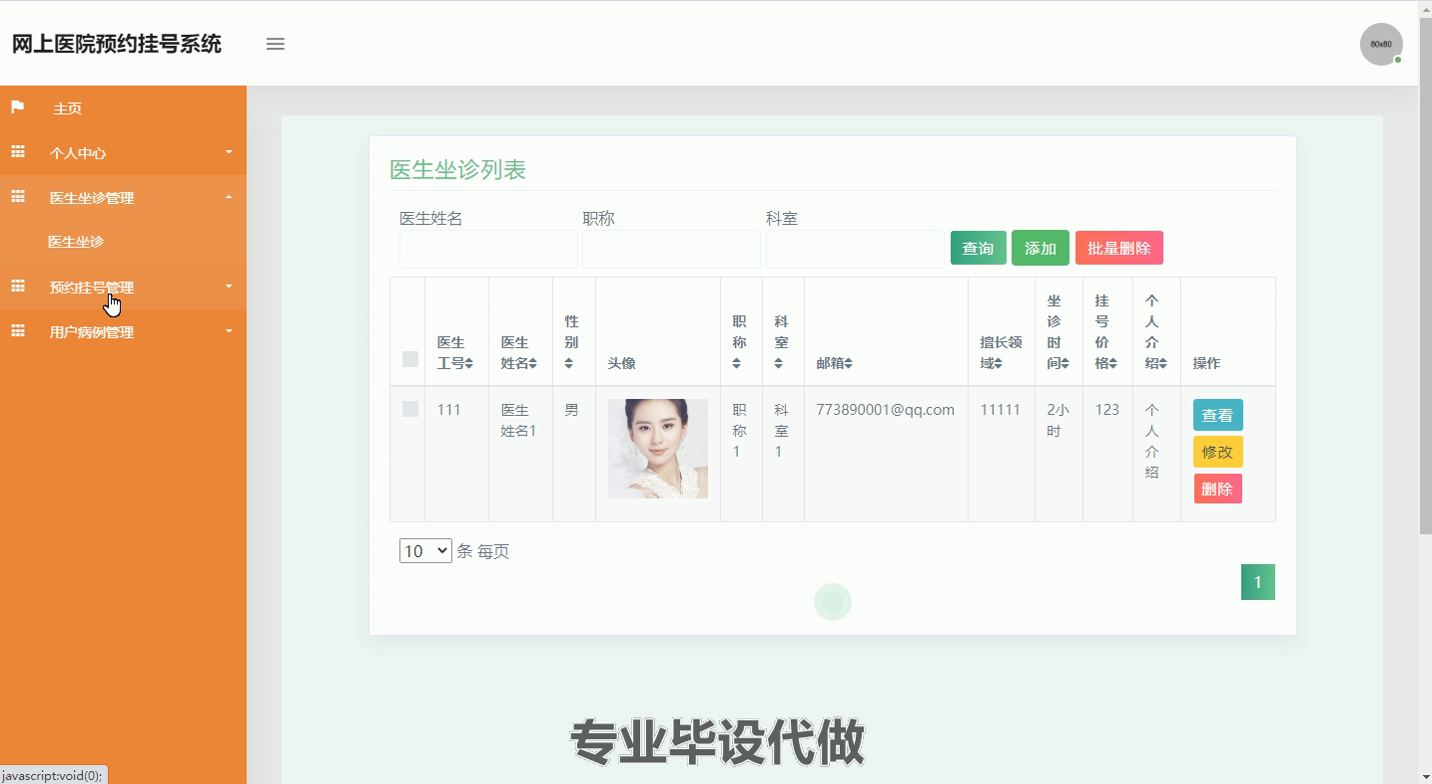Image resolution: width=1432 pixels, height=784 pixels.
Task: Click the 网上医院预约挂号系统 title
Action: (117, 44)
